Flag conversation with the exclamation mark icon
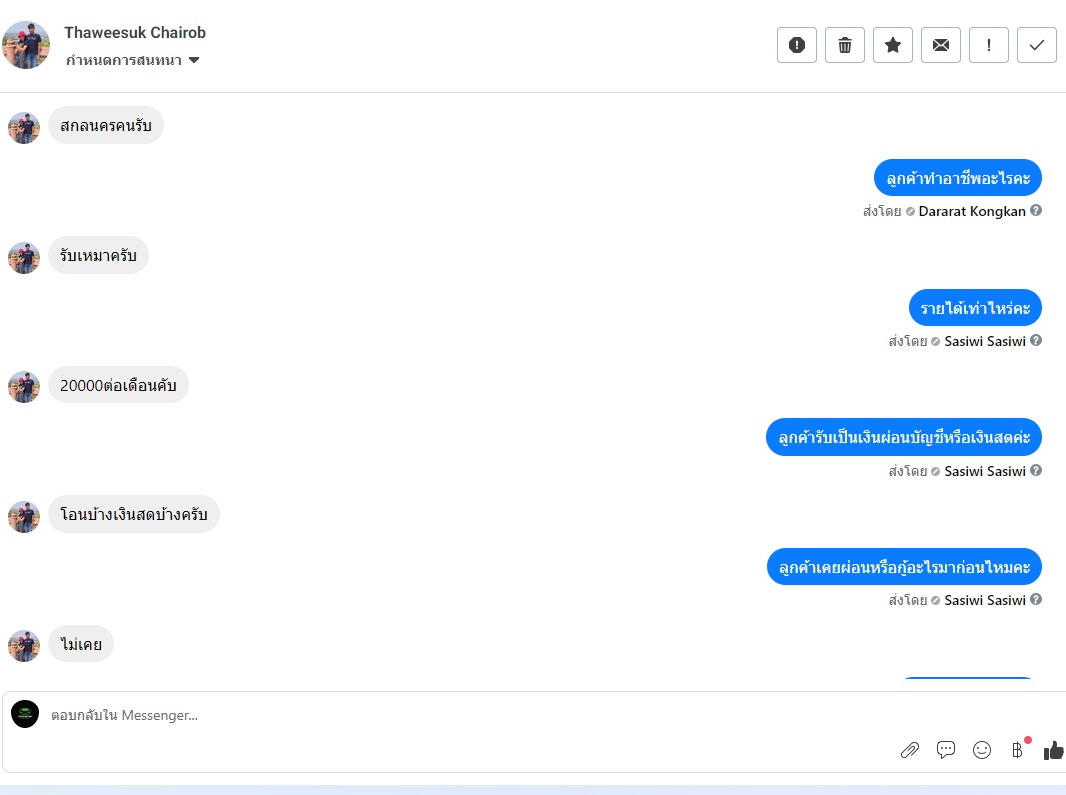This screenshot has width=1066, height=795. pos(988,45)
